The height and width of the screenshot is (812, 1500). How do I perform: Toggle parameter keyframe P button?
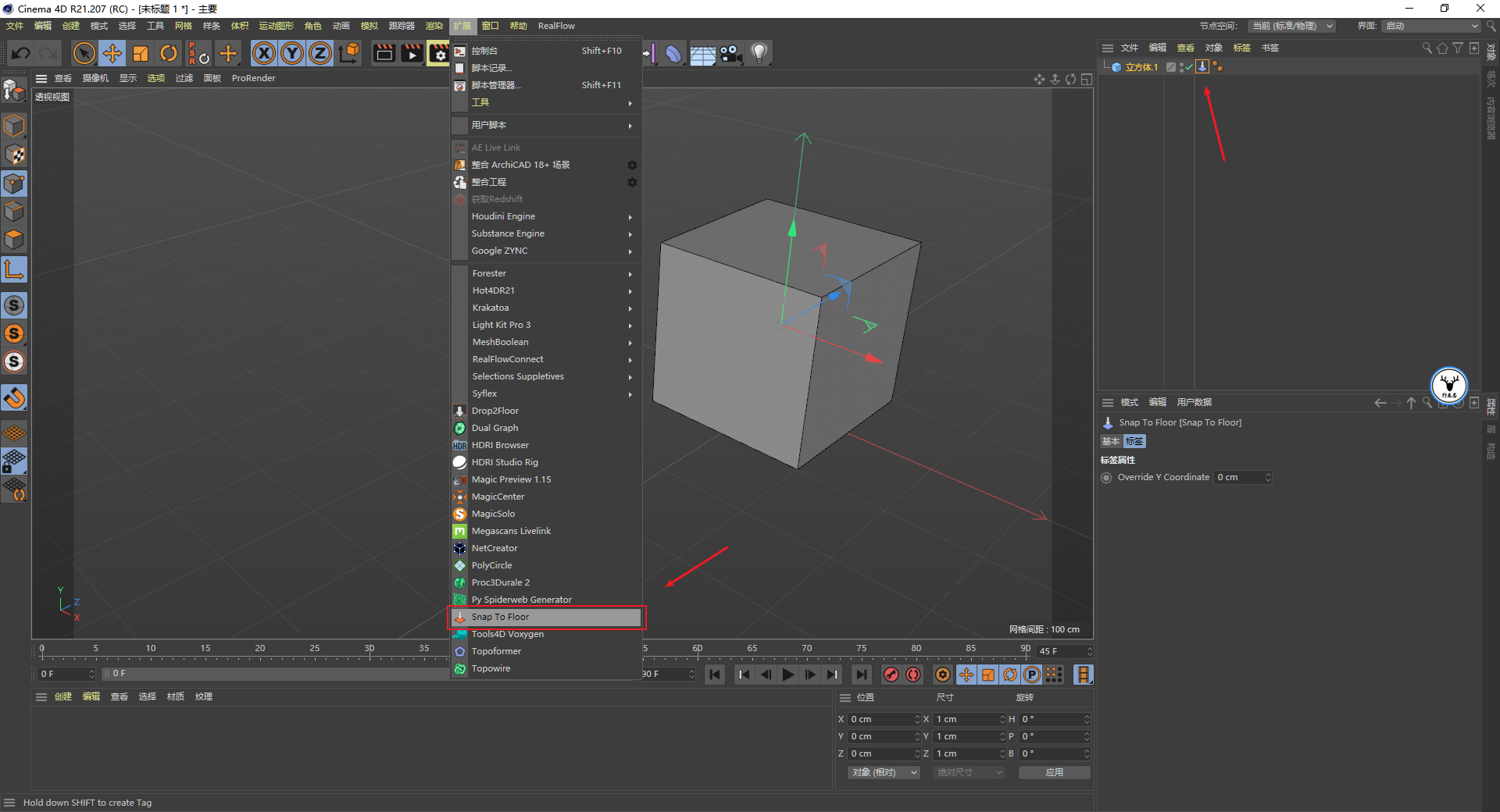pyautogui.click(x=1032, y=675)
